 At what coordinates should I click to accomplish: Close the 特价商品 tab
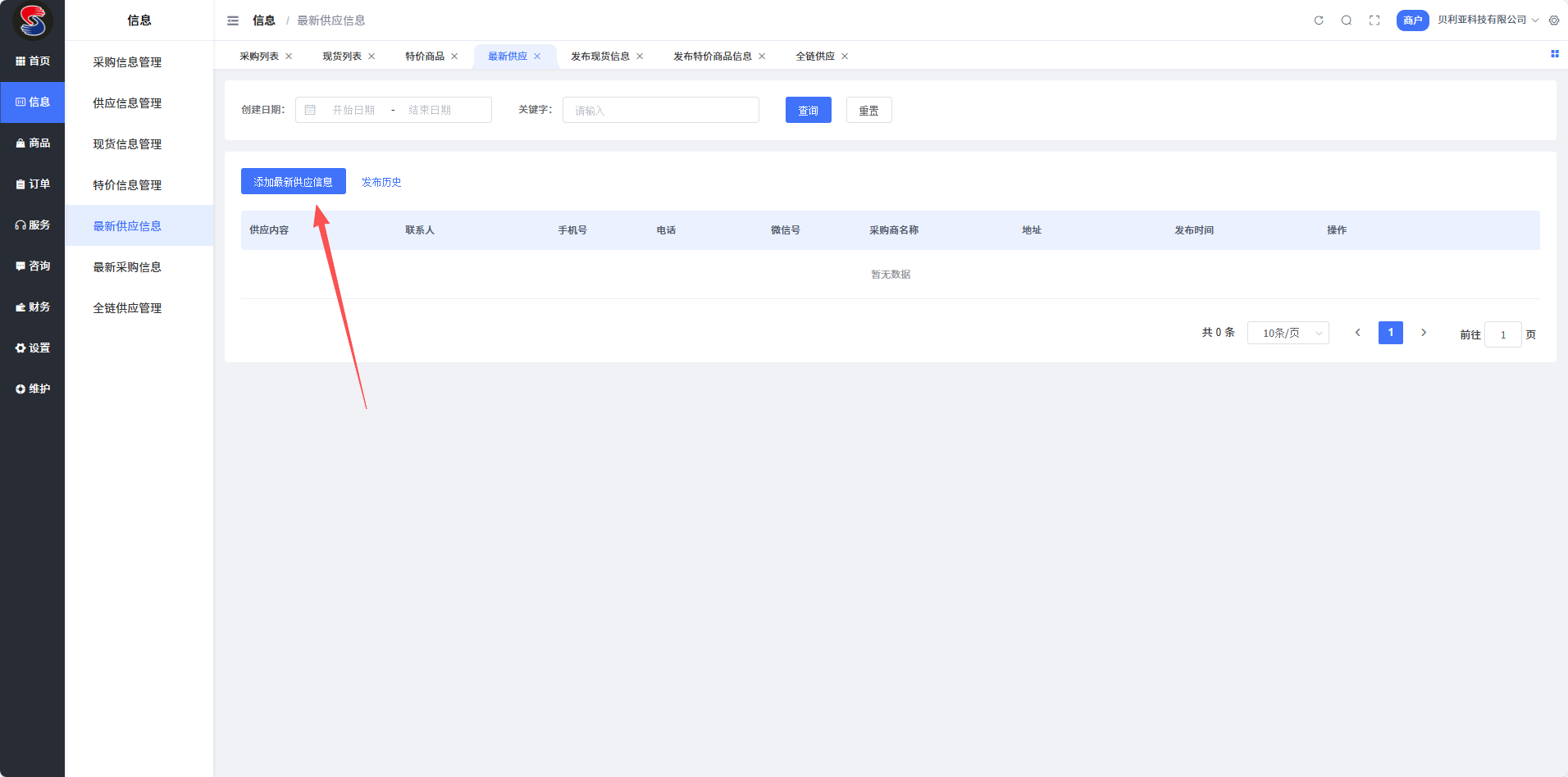[454, 57]
